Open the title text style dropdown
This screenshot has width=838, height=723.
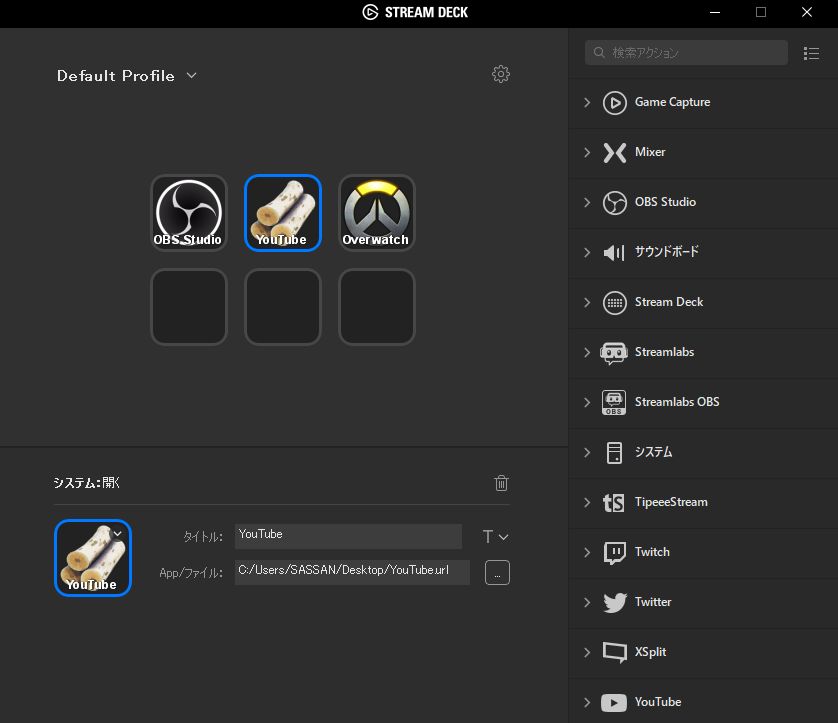(x=495, y=537)
